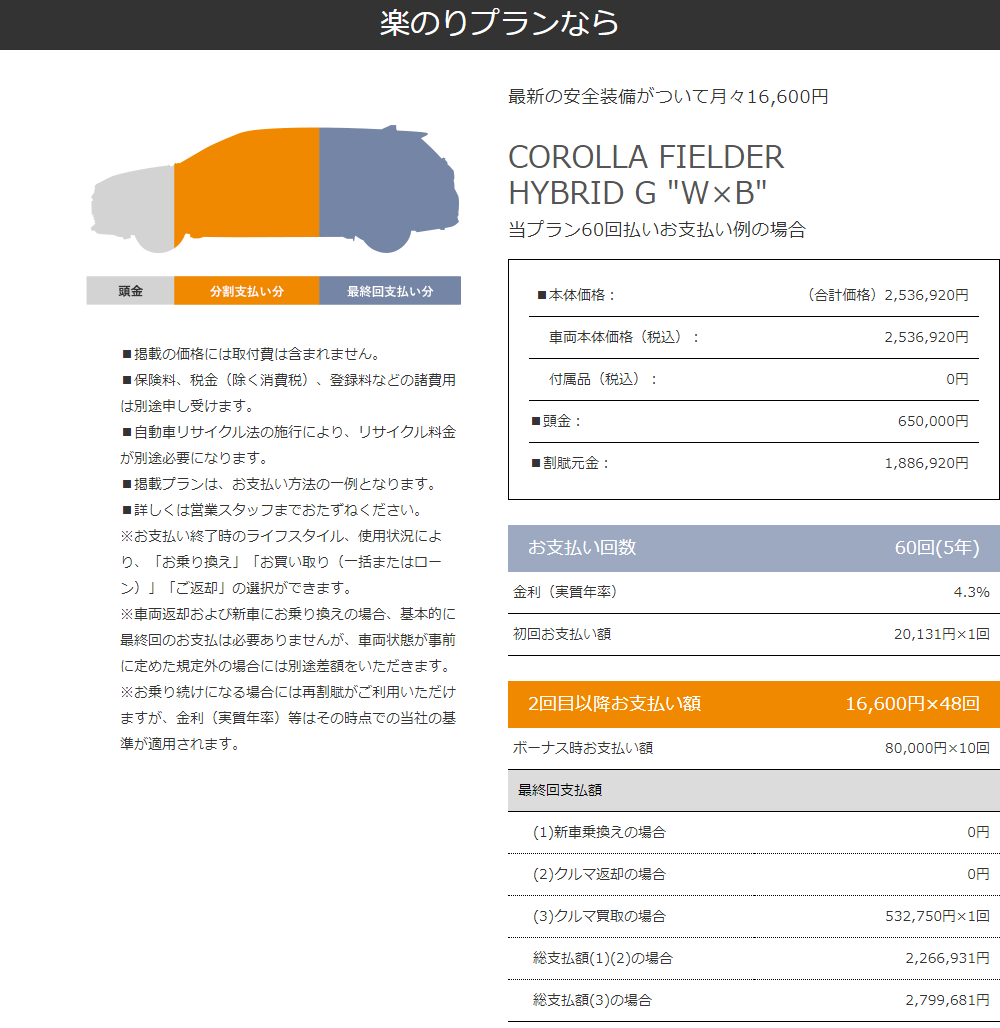Click the (2)クルマ返却の場合 row label
The image size is (1000, 1028).
pos(599,874)
